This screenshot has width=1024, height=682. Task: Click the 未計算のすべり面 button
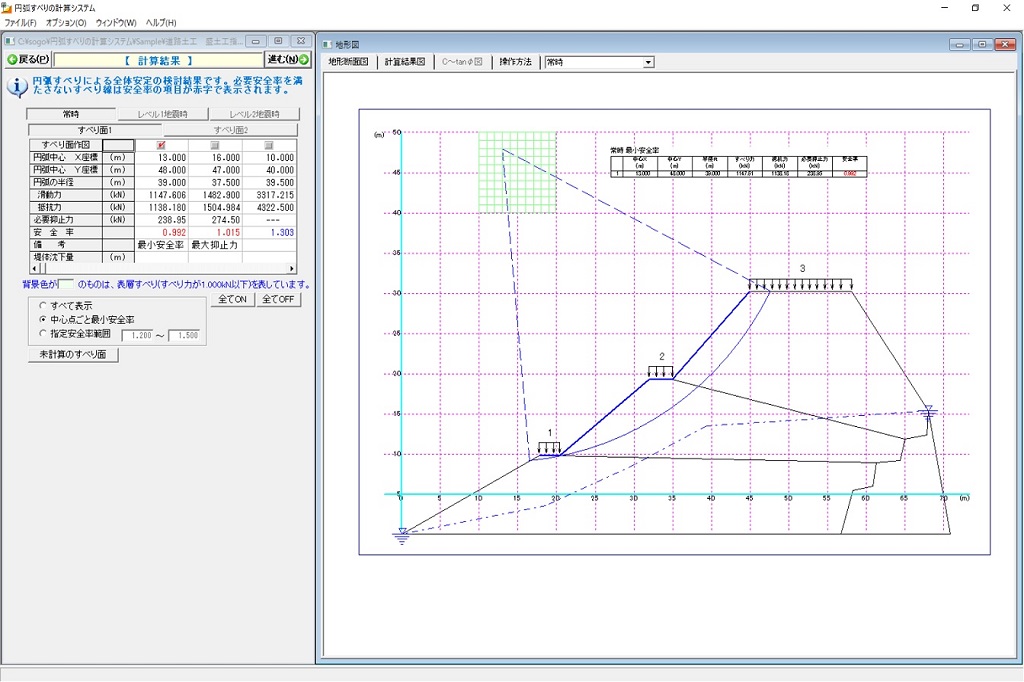73,354
